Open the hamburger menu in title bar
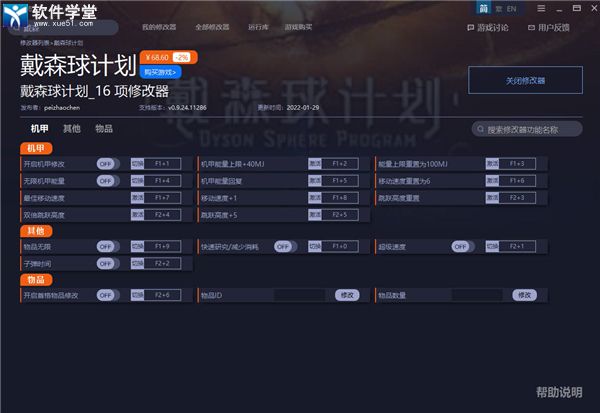This screenshot has width=600, height=413. pos(541,8)
